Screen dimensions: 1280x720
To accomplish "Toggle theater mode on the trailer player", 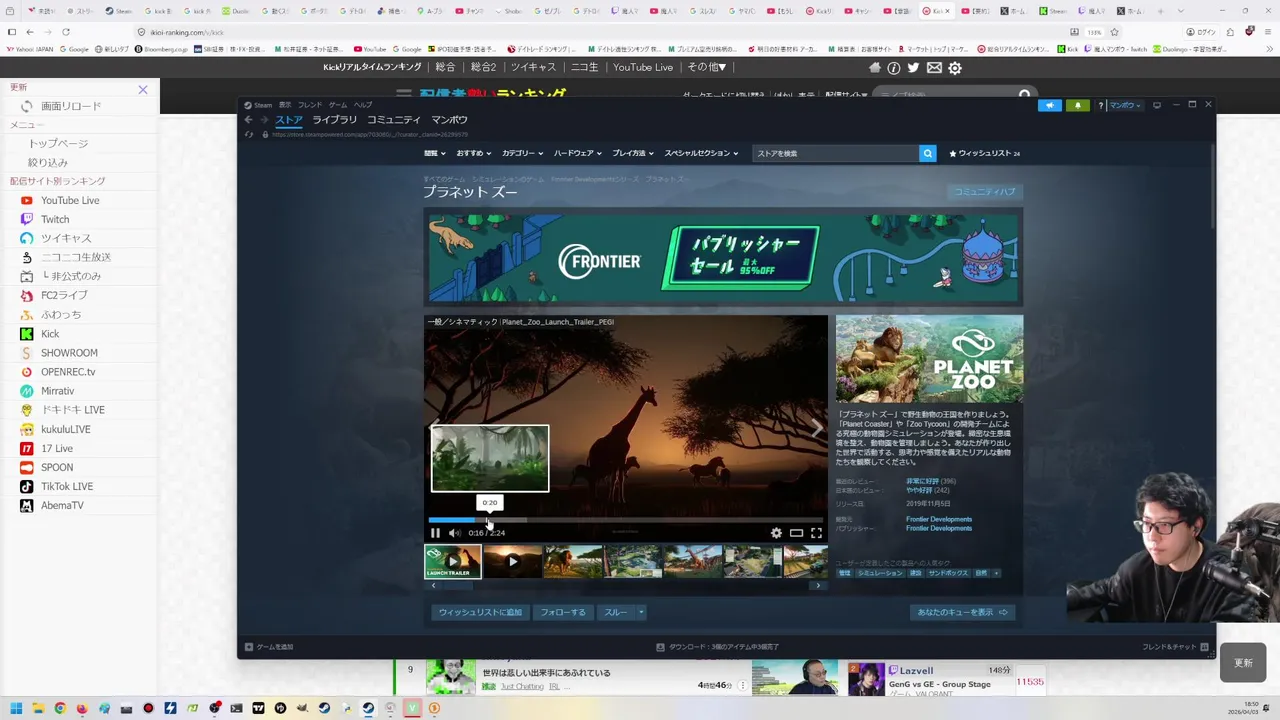I will pos(796,533).
